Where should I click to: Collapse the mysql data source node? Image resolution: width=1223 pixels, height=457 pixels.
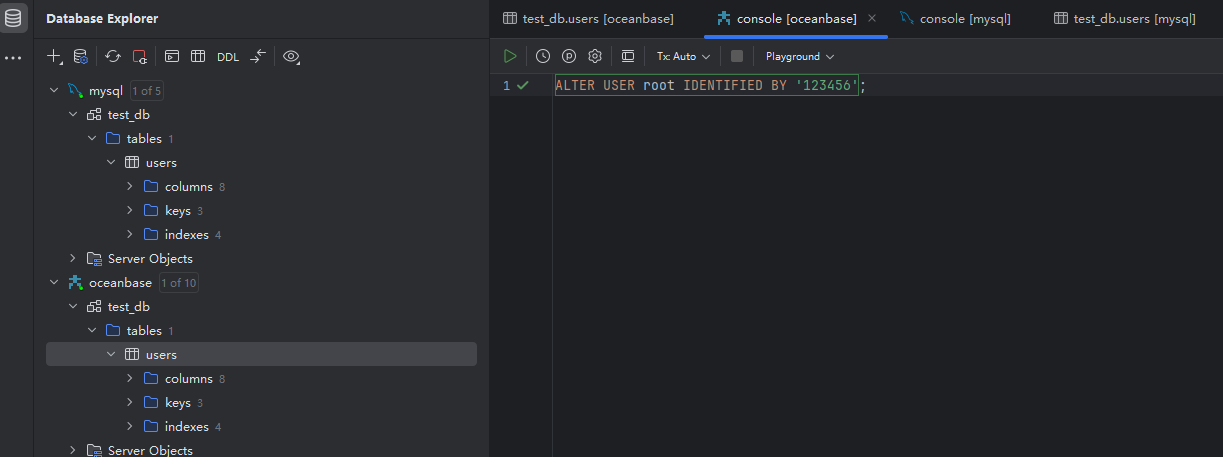click(x=54, y=91)
